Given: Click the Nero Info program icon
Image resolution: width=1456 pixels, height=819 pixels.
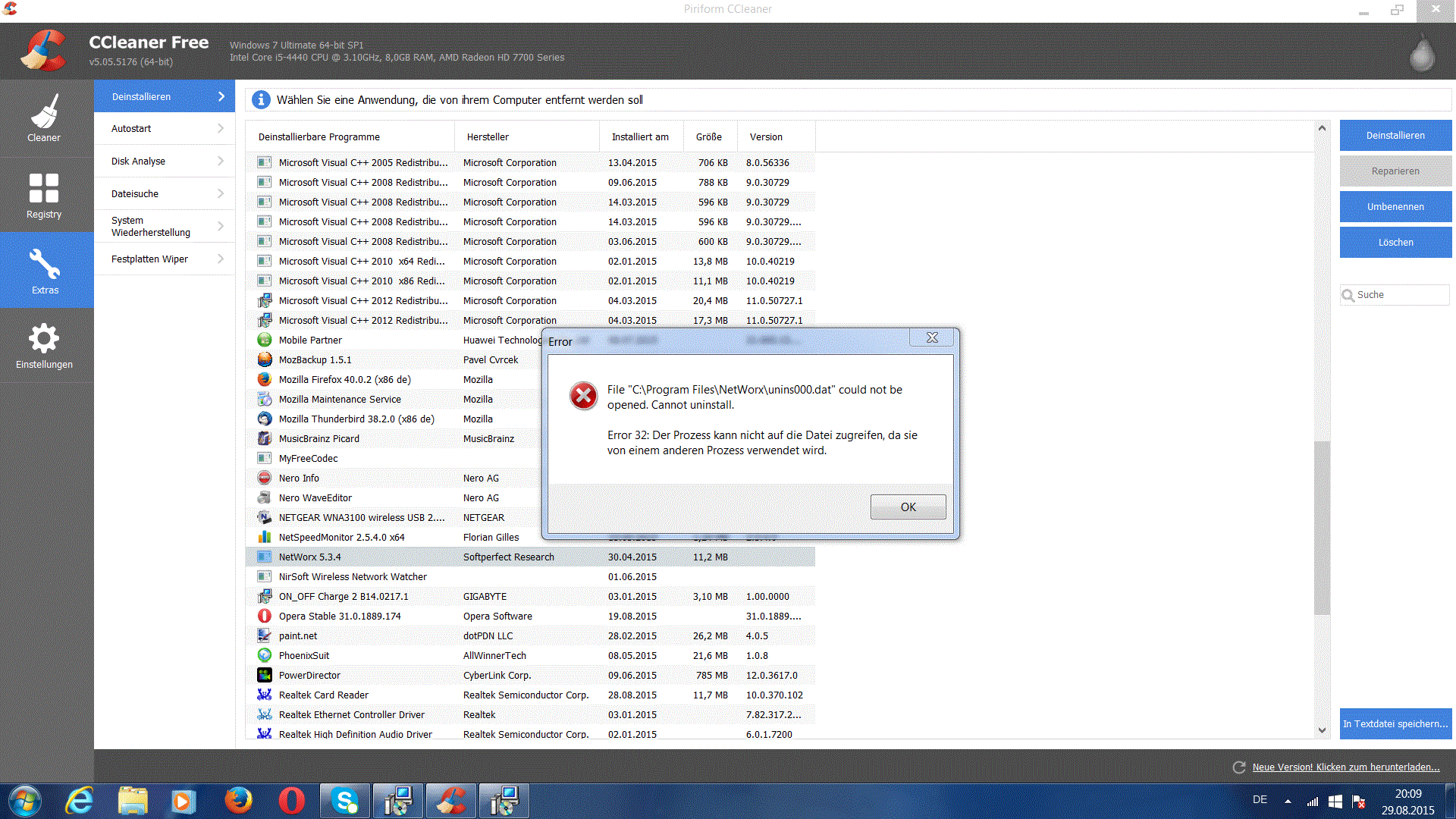Looking at the screenshot, I should tap(264, 478).
